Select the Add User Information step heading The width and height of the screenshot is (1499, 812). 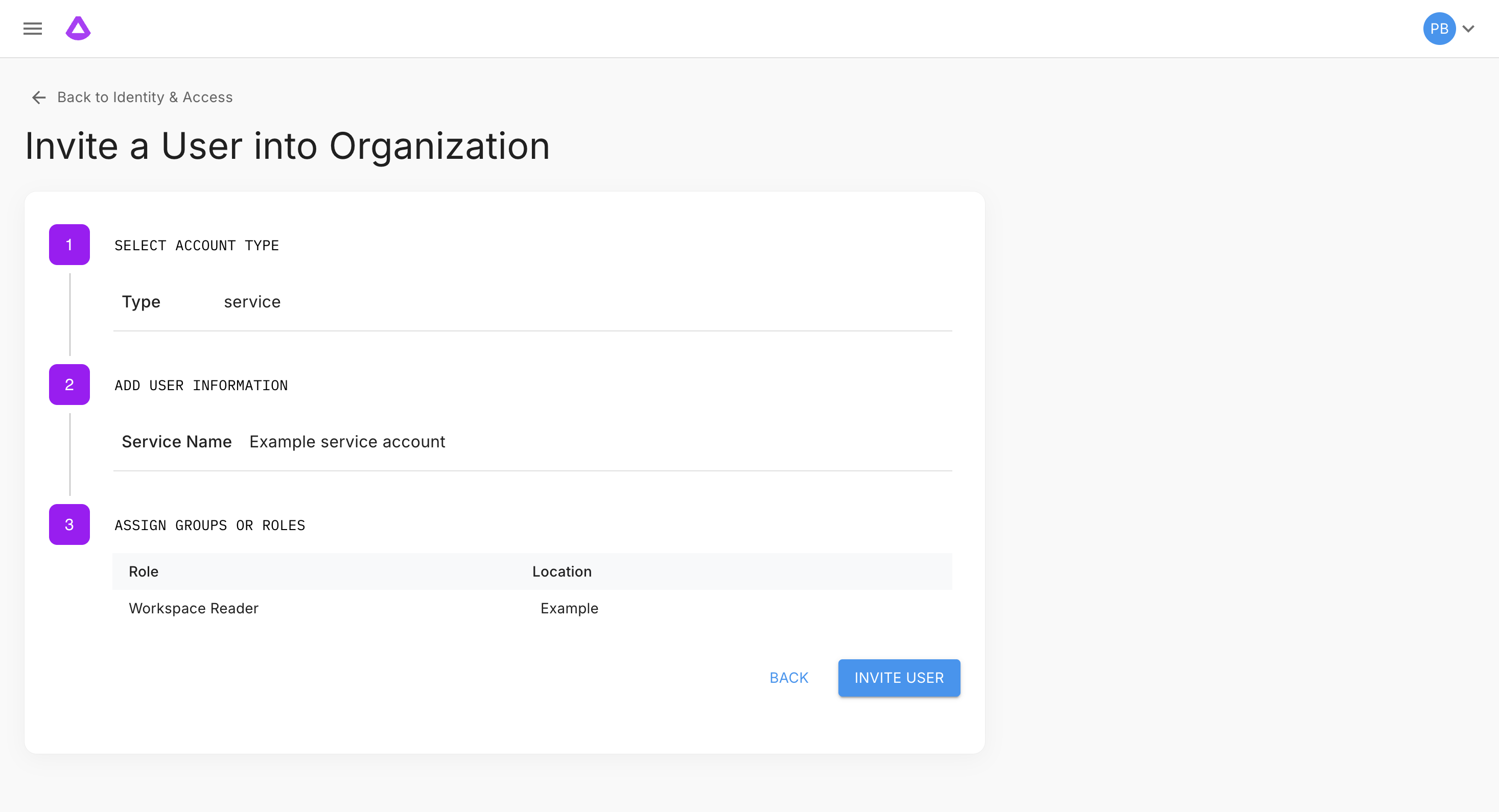click(201, 386)
